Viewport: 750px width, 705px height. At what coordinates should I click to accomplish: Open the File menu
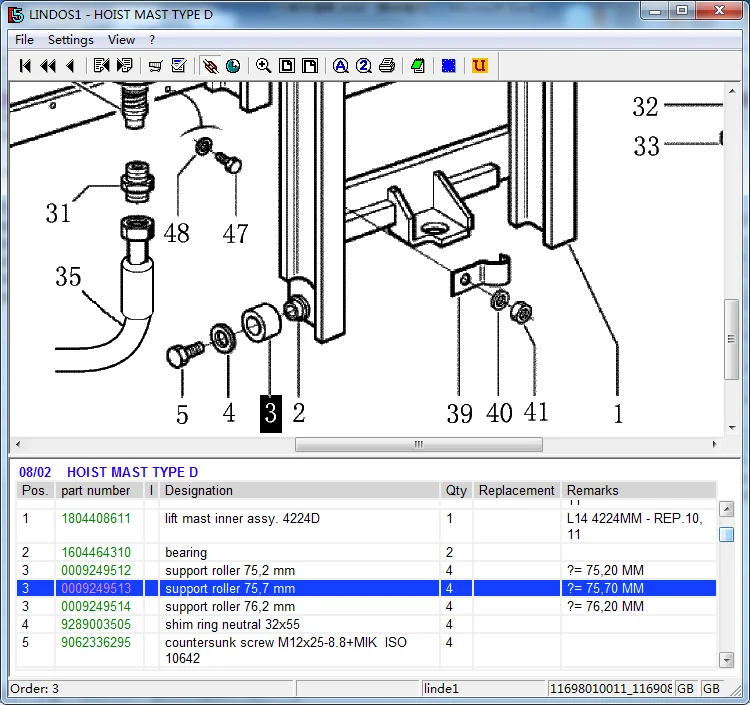24,40
